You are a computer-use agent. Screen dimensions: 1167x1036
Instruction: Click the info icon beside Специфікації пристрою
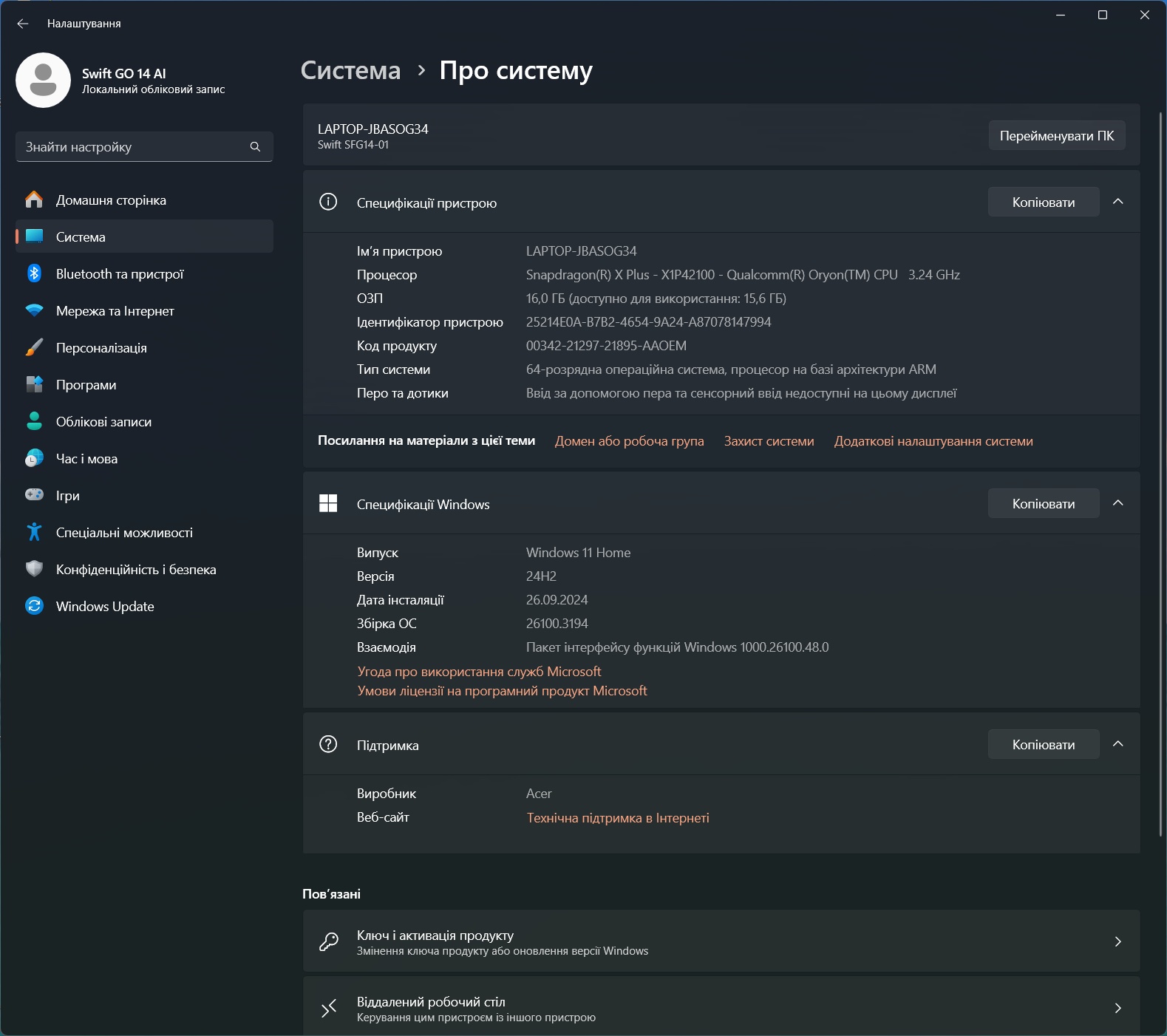pyautogui.click(x=328, y=202)
